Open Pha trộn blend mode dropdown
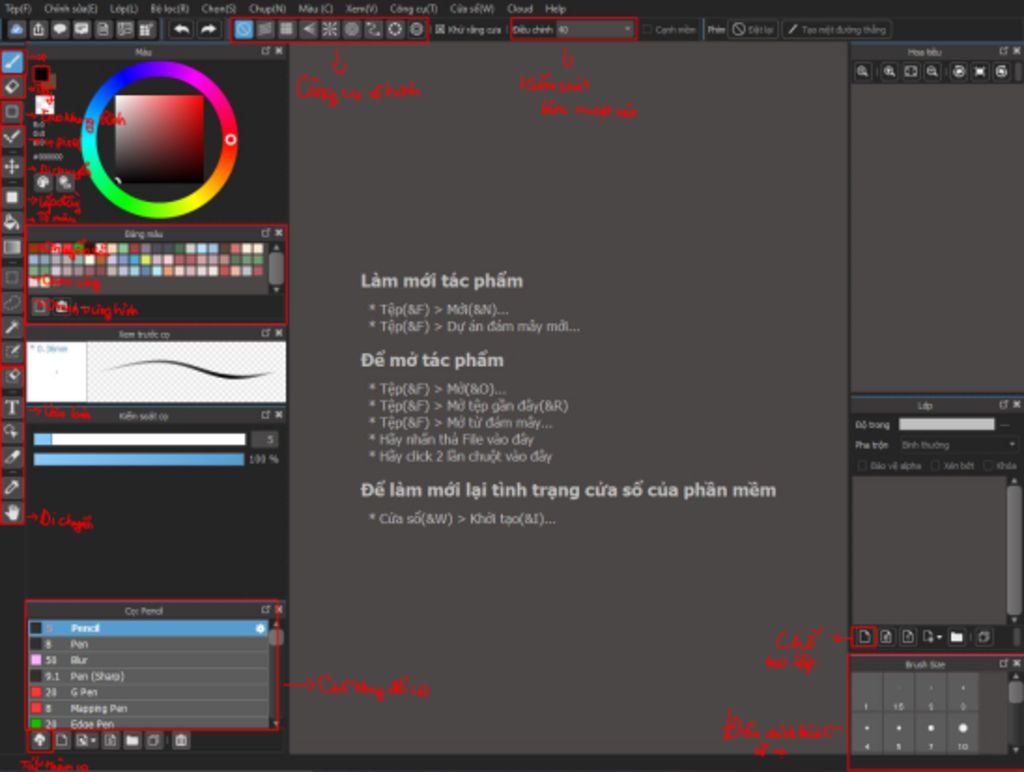The width and height of the screenshot is (1024, 772). tap(958, 445)
